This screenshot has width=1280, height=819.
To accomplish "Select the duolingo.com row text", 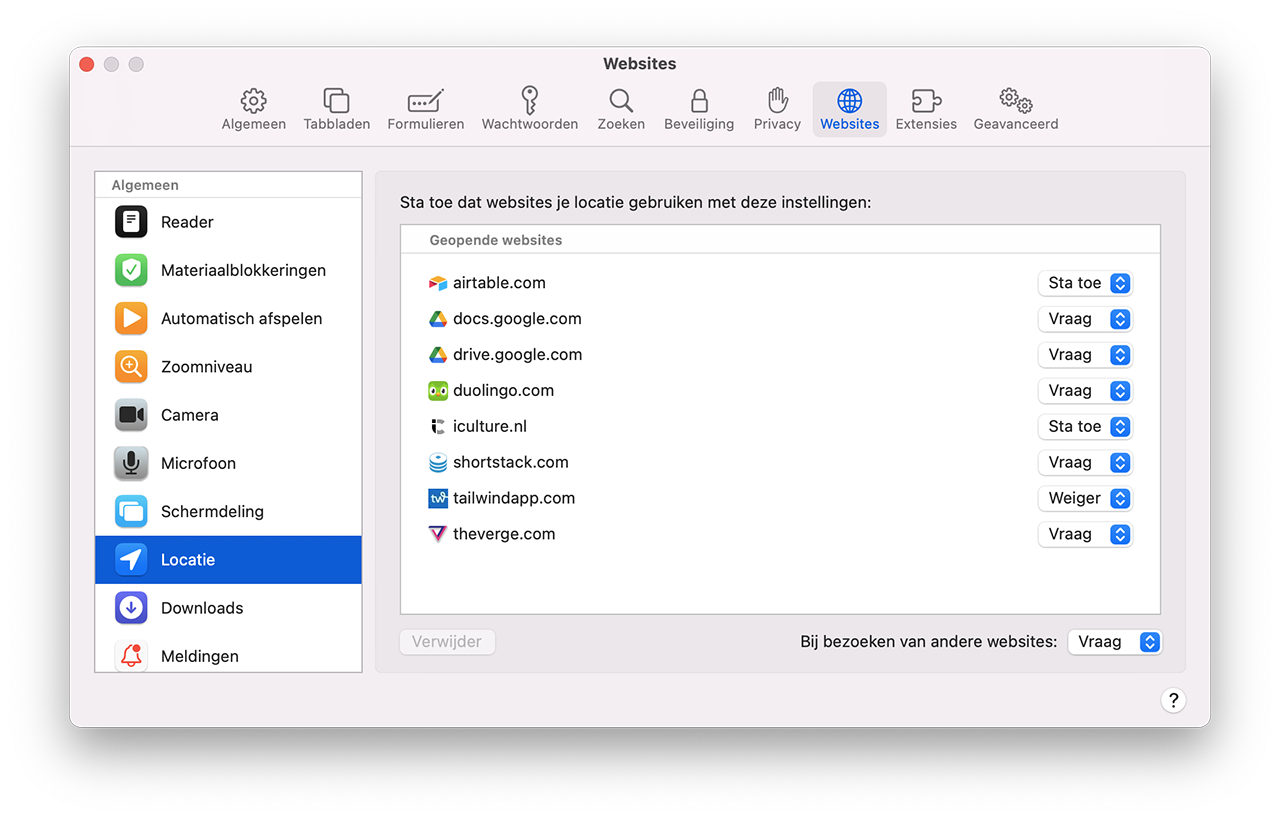I will [x=503, y=391].
